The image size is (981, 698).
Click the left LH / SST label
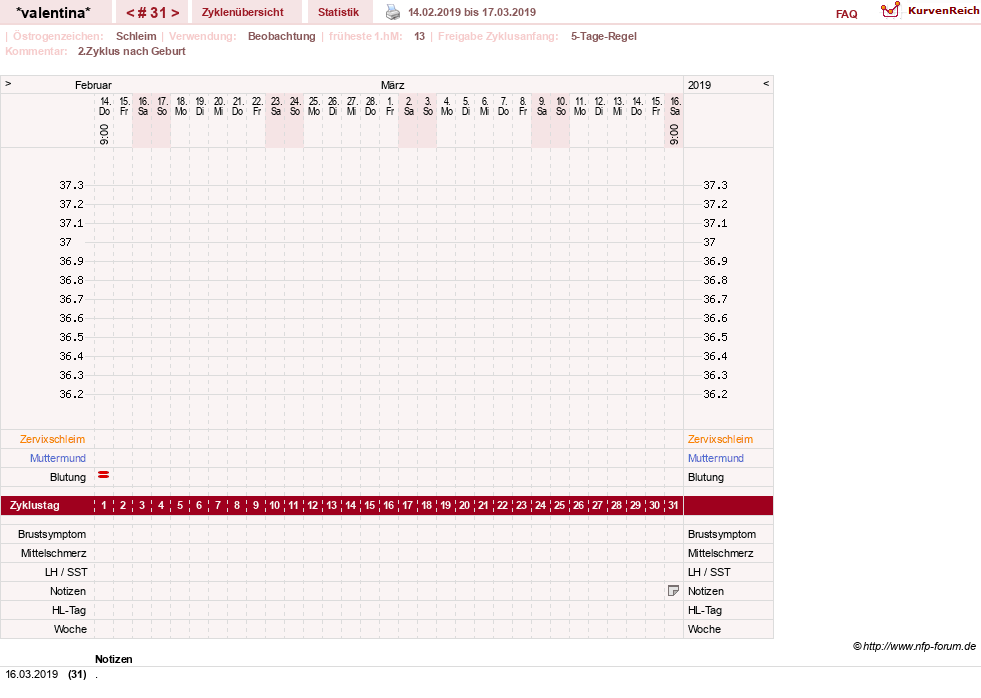click(66, 572)
